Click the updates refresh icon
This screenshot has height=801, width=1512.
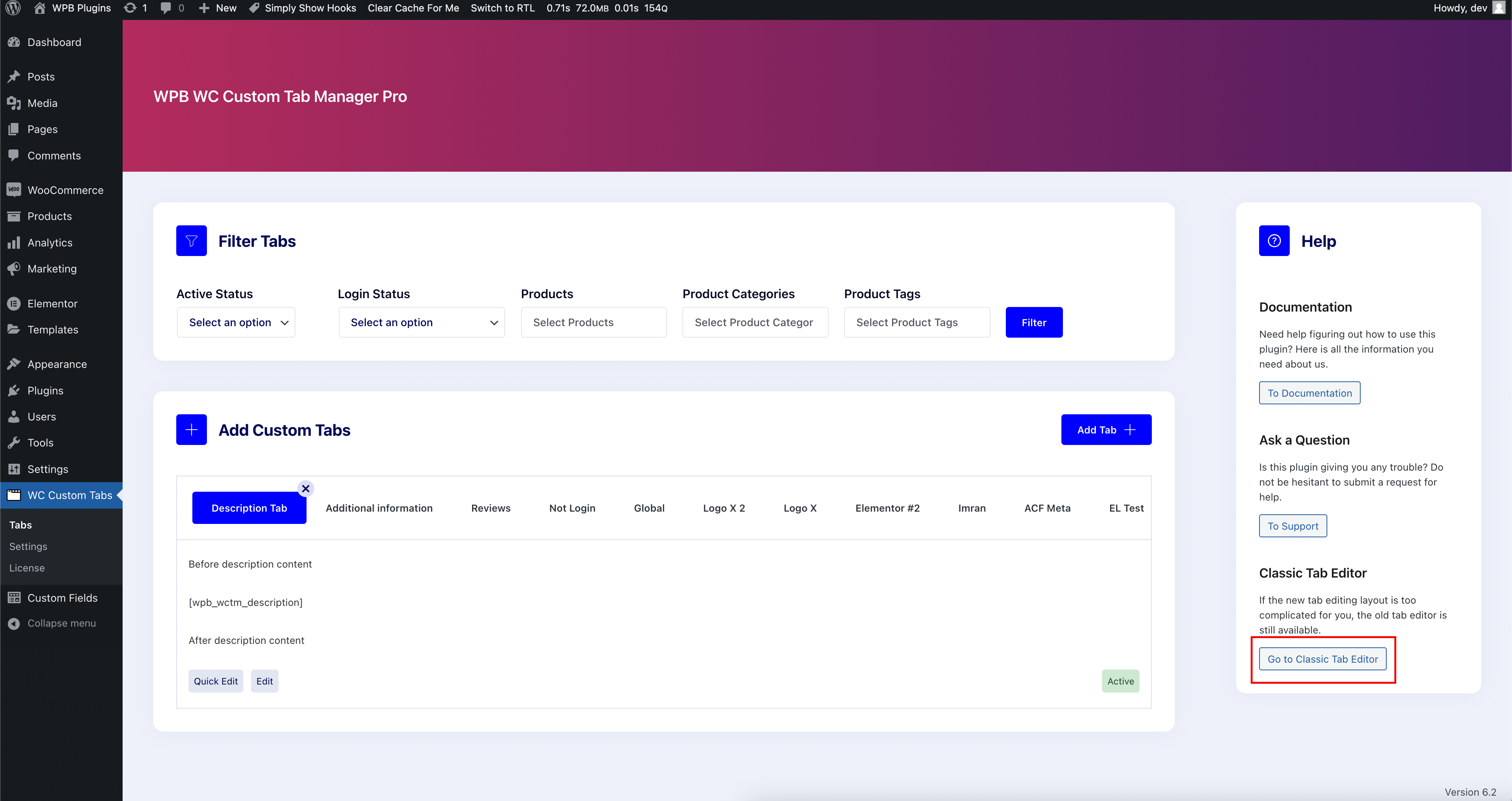130,8
